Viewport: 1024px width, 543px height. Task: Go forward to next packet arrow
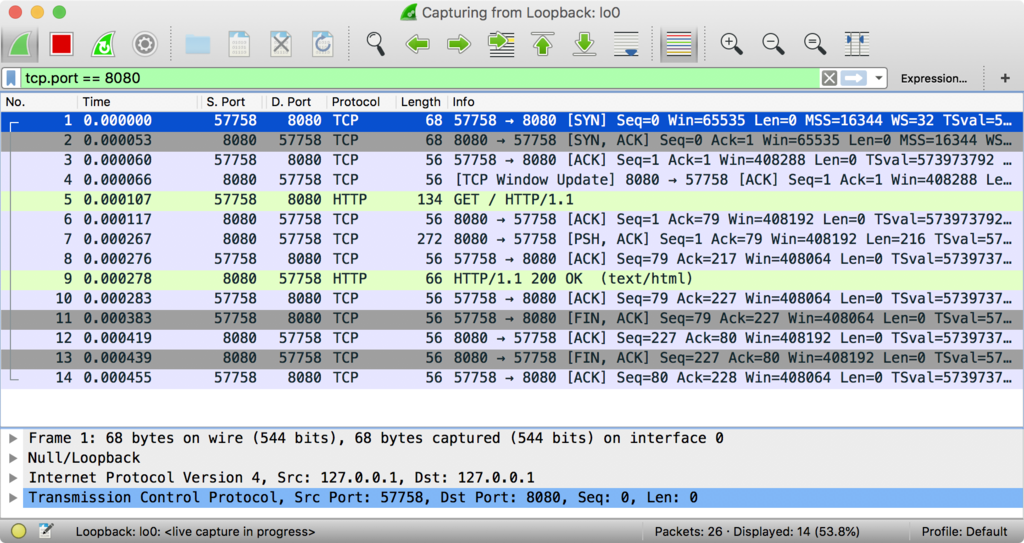pos(459,44)
